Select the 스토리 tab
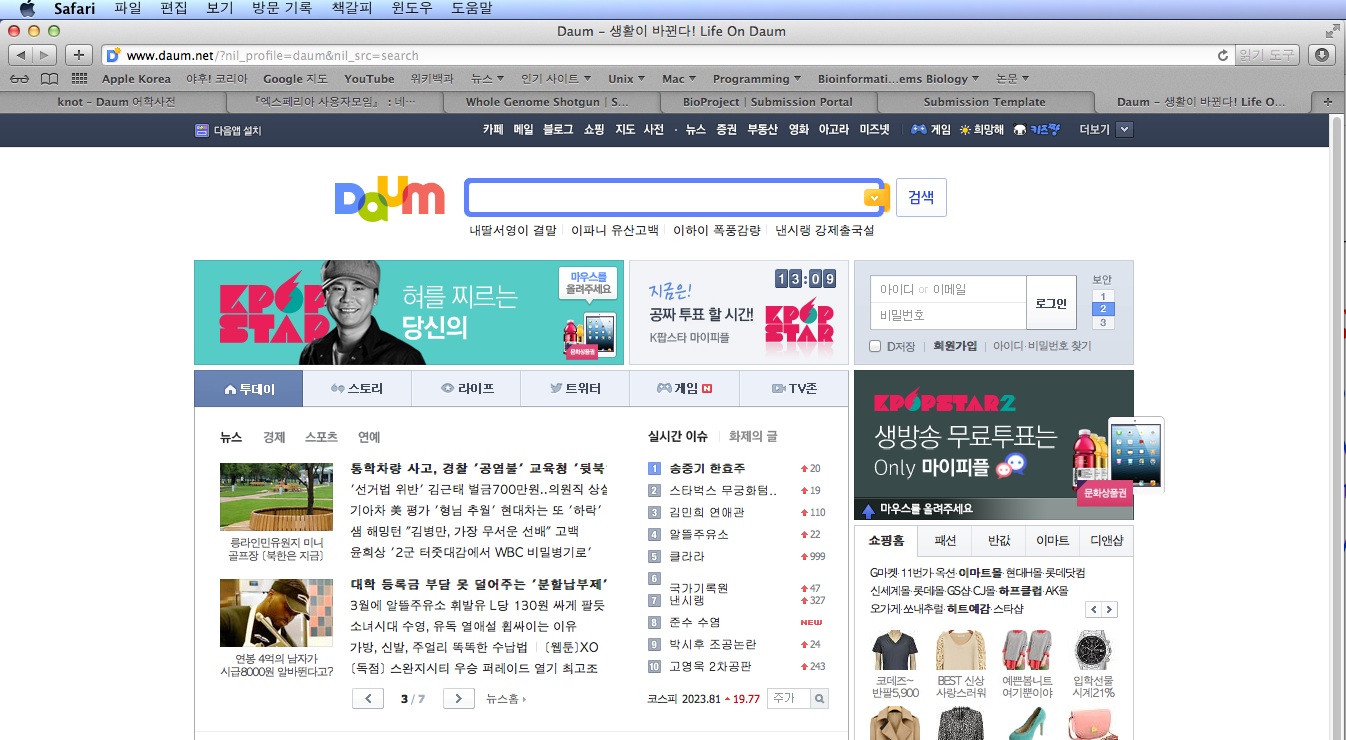The width and height of the screenshot is (1346, 740). click(357, 388)
